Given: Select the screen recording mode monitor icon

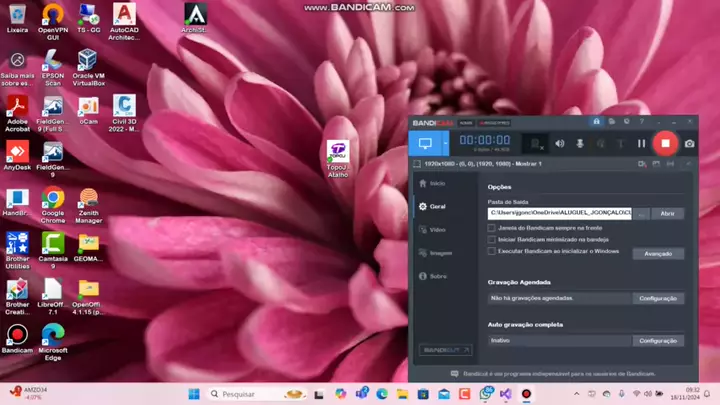Looking at the screenshot, I should point(424,142).
